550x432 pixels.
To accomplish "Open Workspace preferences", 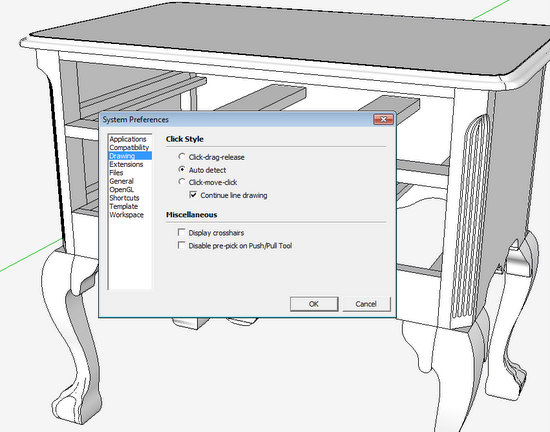I will (126, 215).
